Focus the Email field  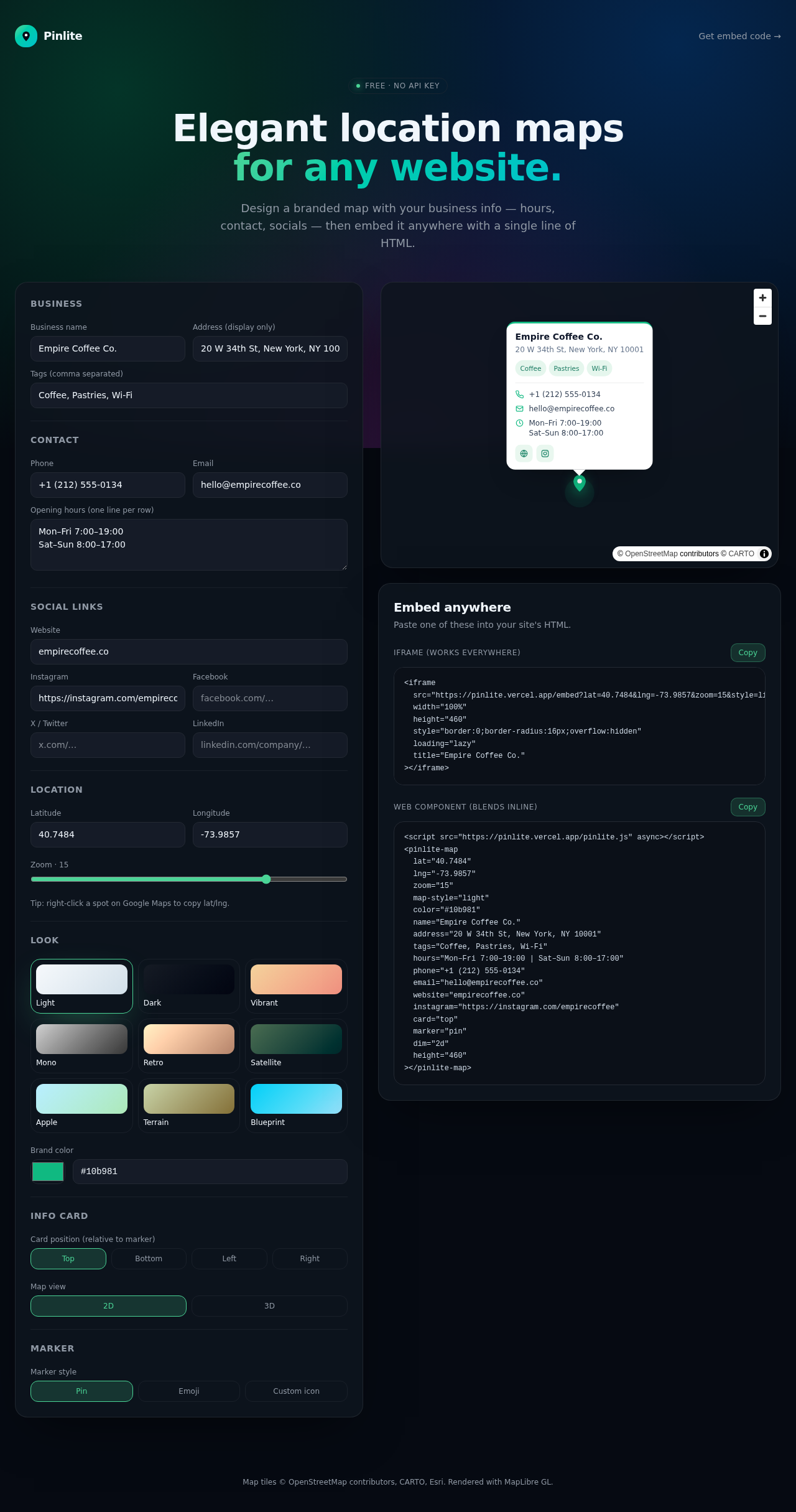[270, 485]
